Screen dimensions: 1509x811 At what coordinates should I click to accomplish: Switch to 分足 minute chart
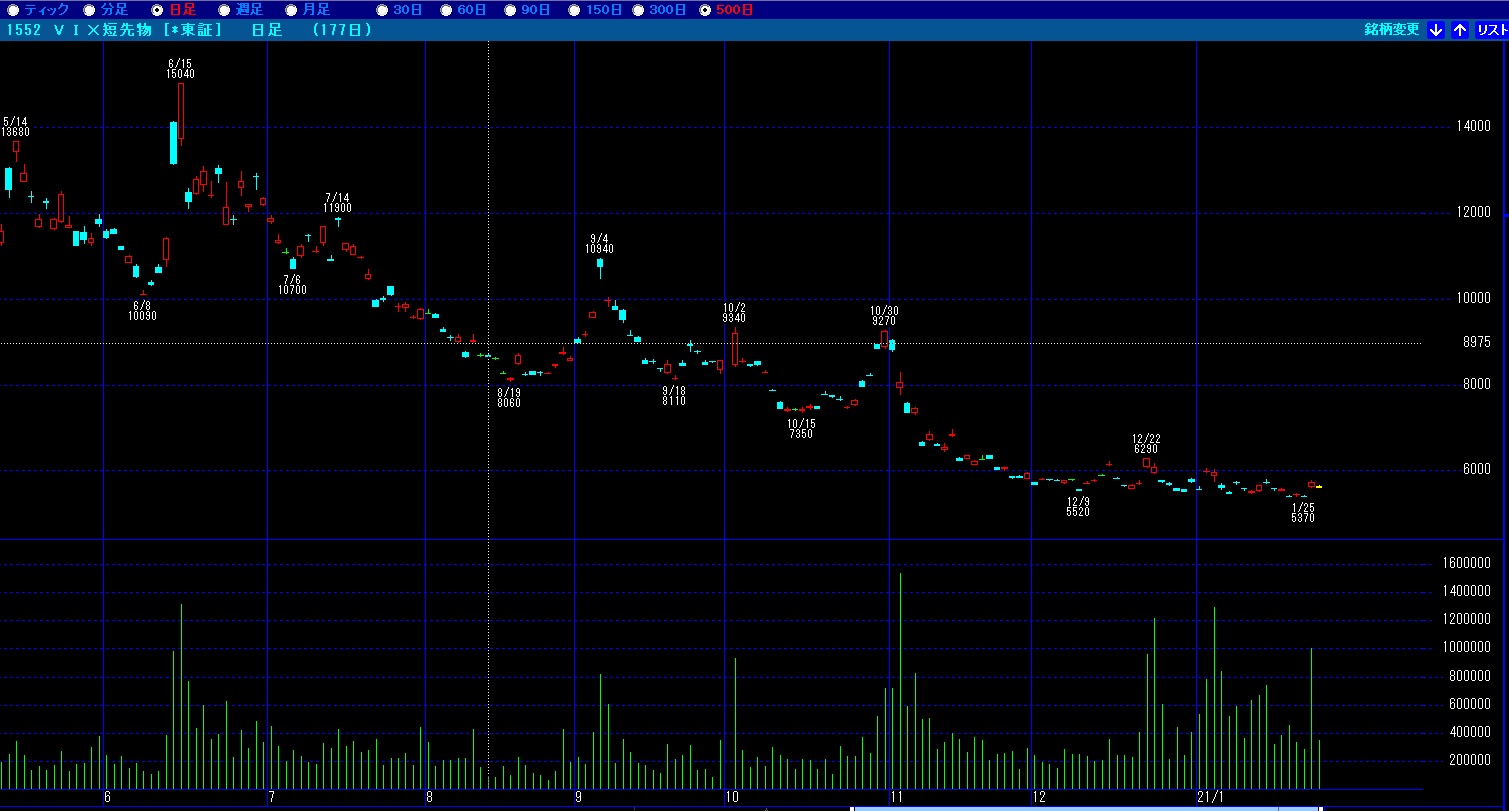(x=90, y=10)
